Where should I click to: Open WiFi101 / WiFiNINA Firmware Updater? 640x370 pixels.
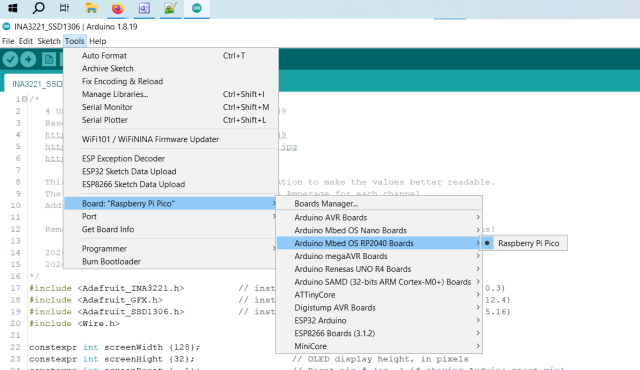coord(171,139)
